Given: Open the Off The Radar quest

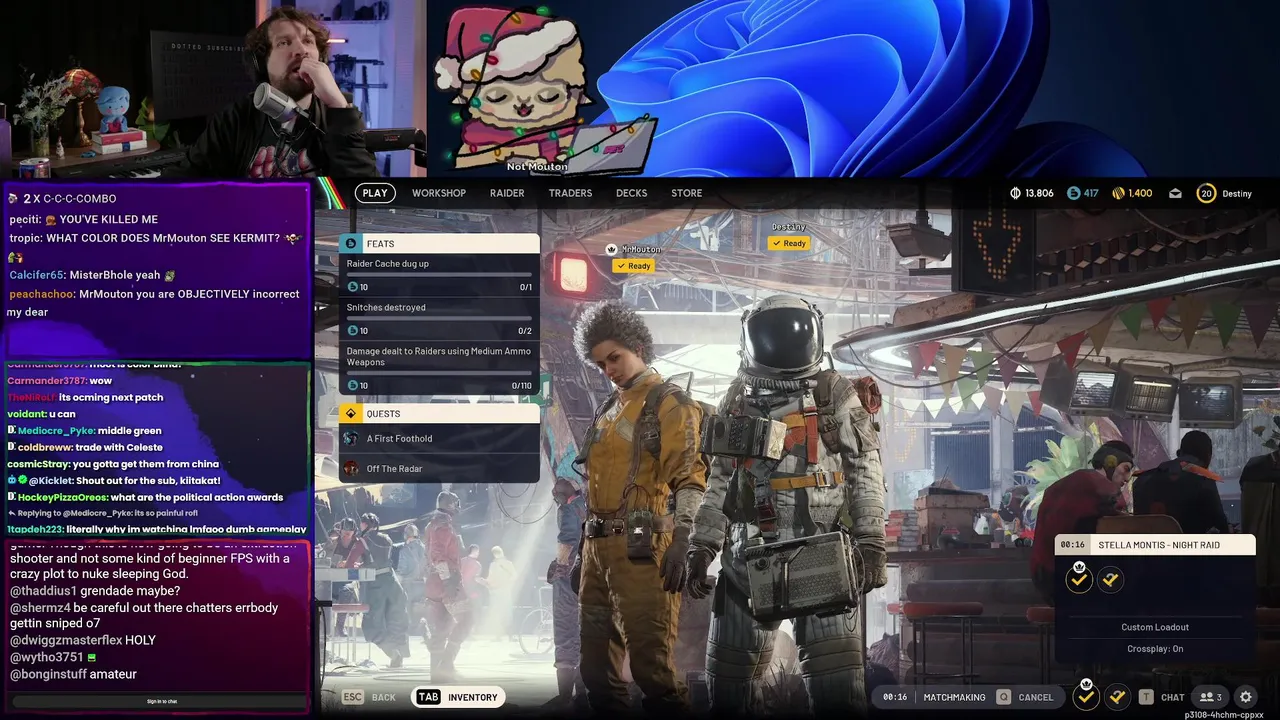Looking at the screenshot, I should point(439,468).
